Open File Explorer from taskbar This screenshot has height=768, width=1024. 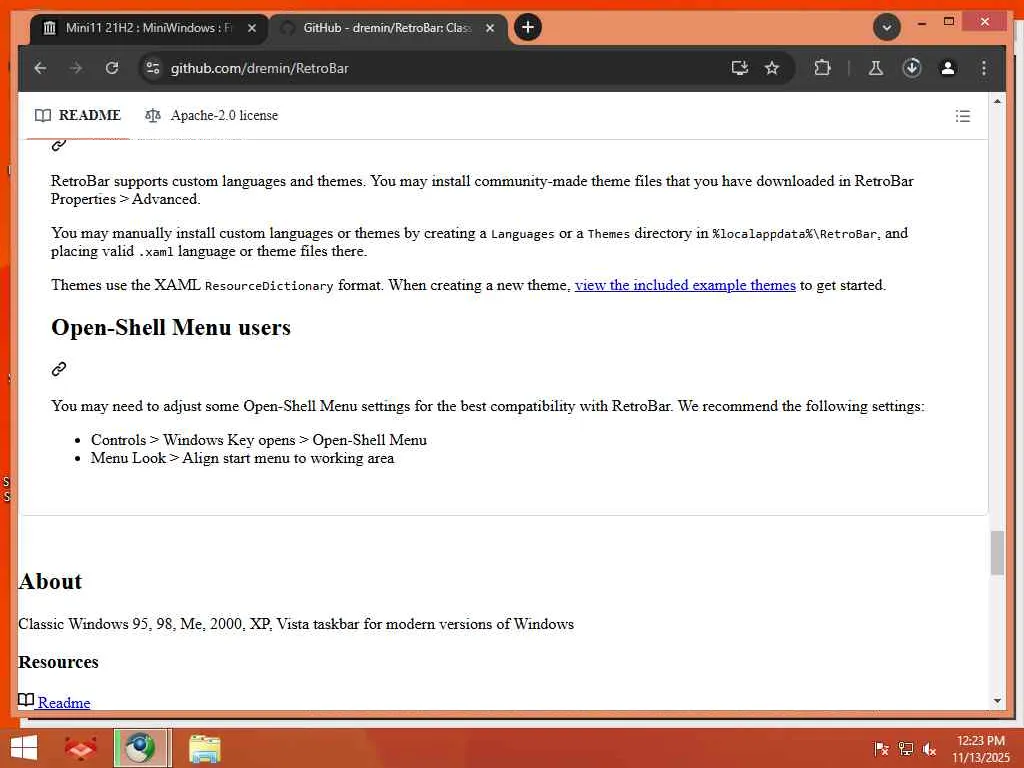tap(204, 748)
